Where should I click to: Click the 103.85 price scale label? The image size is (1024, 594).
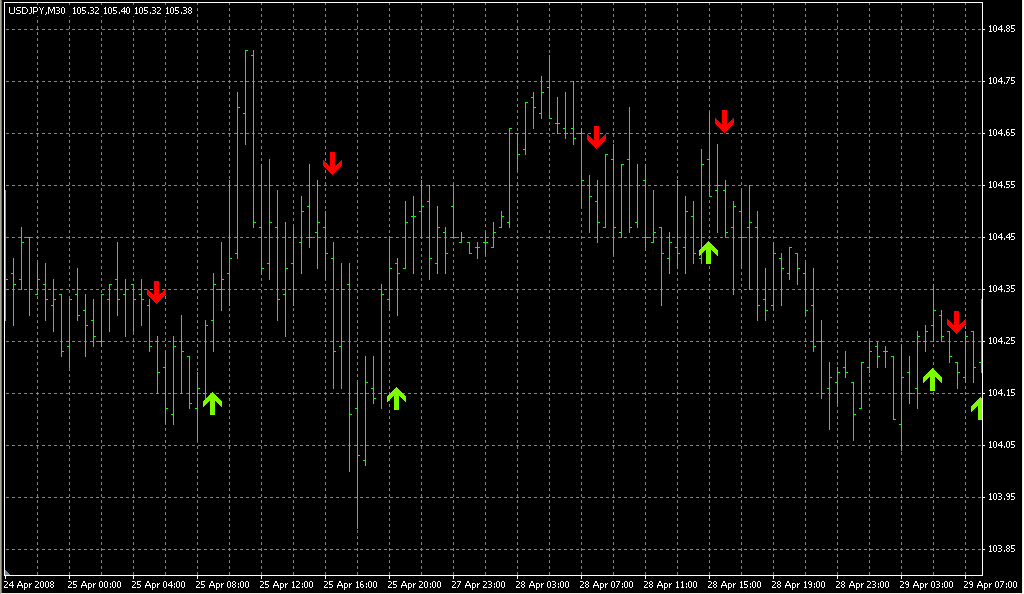click(1001, 549)
